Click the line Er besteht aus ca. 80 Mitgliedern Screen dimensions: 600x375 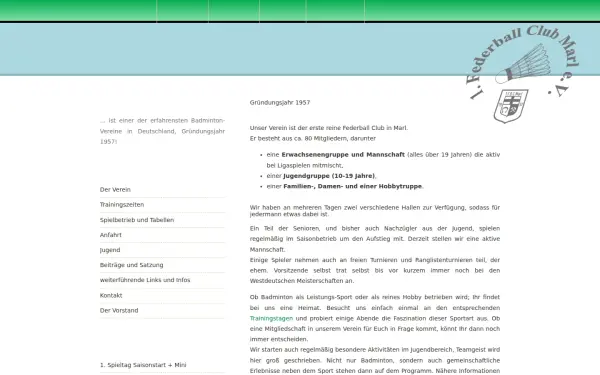313,139
